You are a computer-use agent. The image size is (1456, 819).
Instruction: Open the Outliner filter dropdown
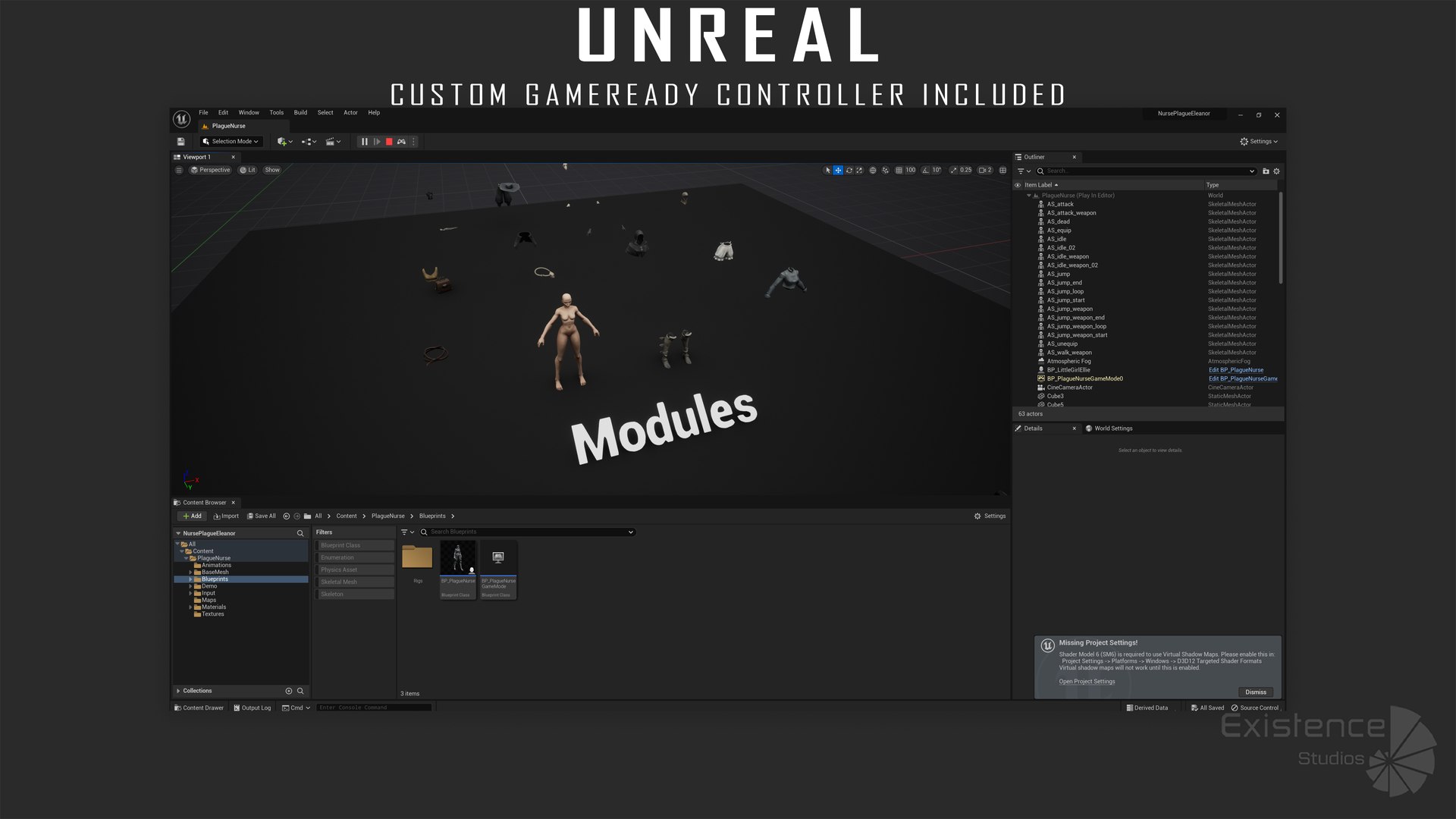[1024, 171]
